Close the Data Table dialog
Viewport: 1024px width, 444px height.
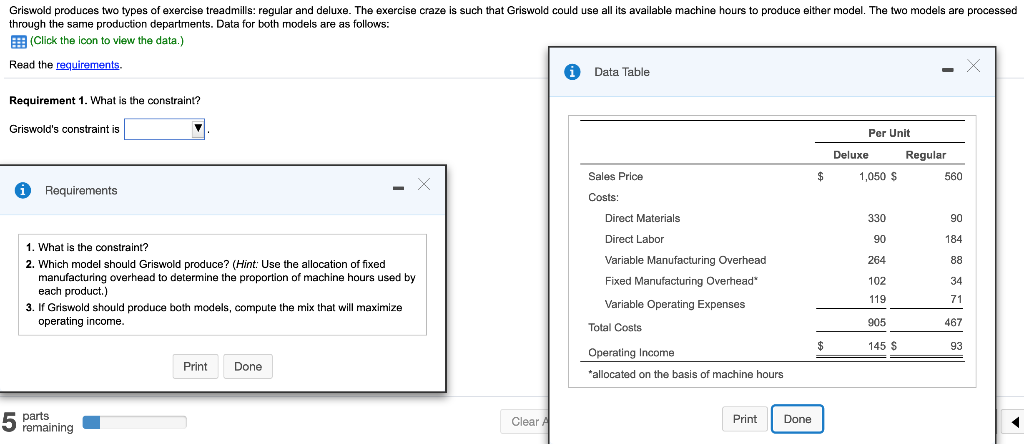[x=974, y=65]
